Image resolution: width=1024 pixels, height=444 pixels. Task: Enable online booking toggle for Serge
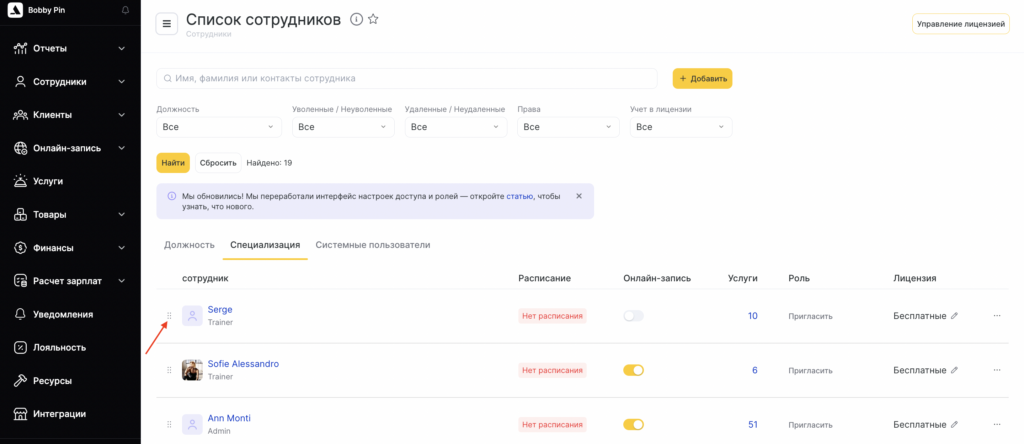tap(633, 316)
